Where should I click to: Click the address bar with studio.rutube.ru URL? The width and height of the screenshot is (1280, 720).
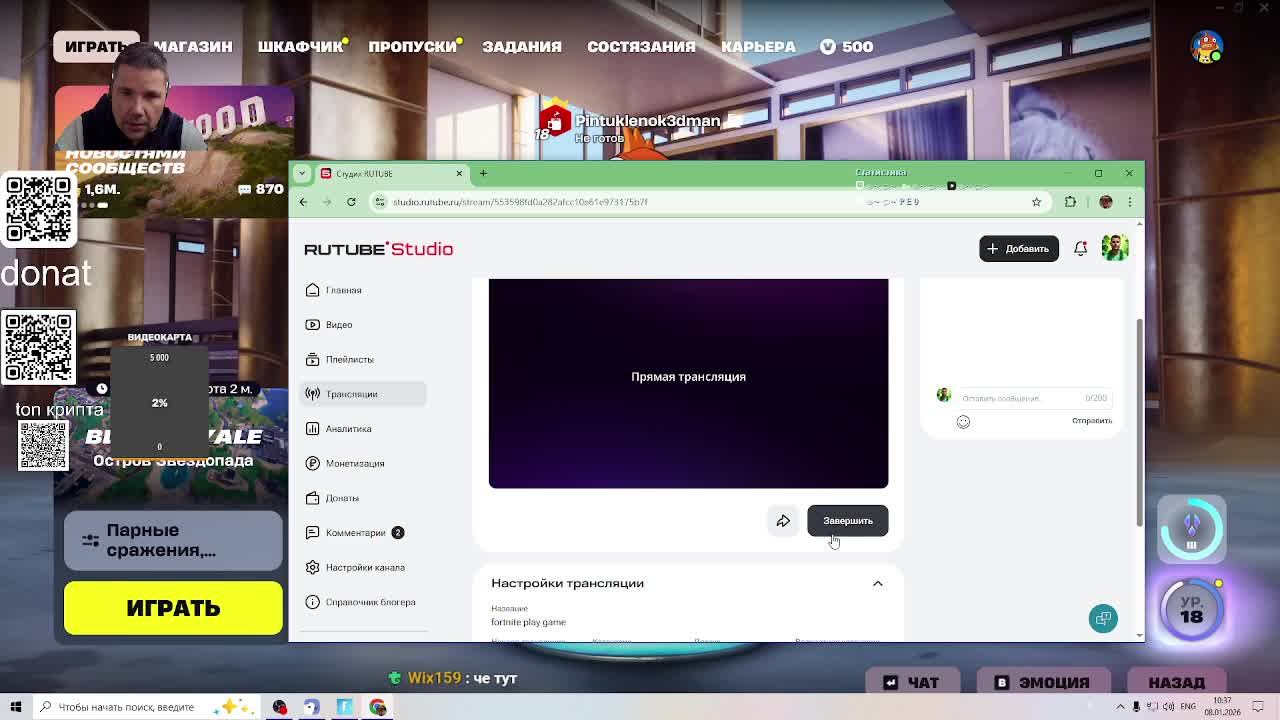pos(710,202)
